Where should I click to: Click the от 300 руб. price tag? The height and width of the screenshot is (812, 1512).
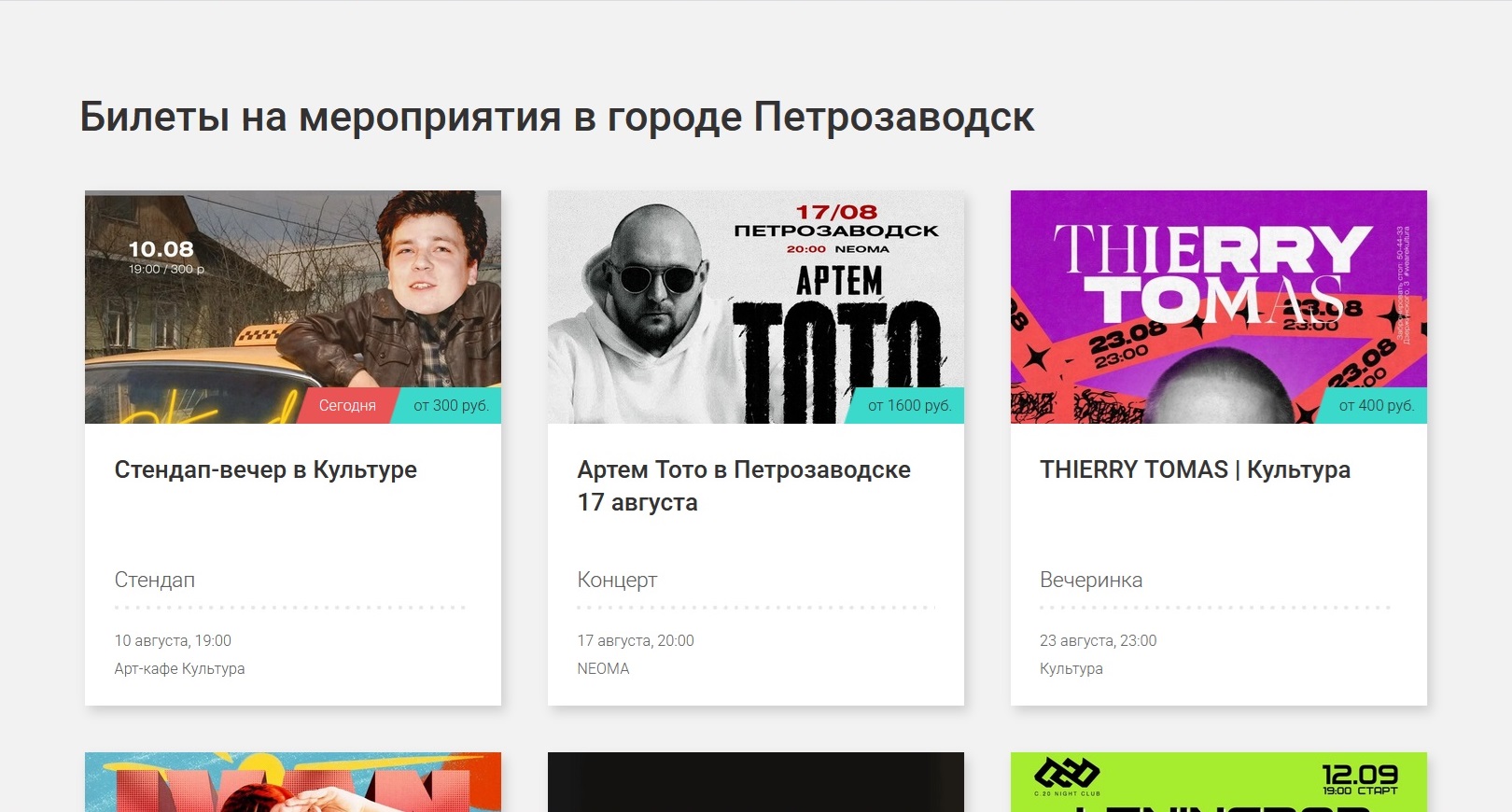[x=451, y=405]
